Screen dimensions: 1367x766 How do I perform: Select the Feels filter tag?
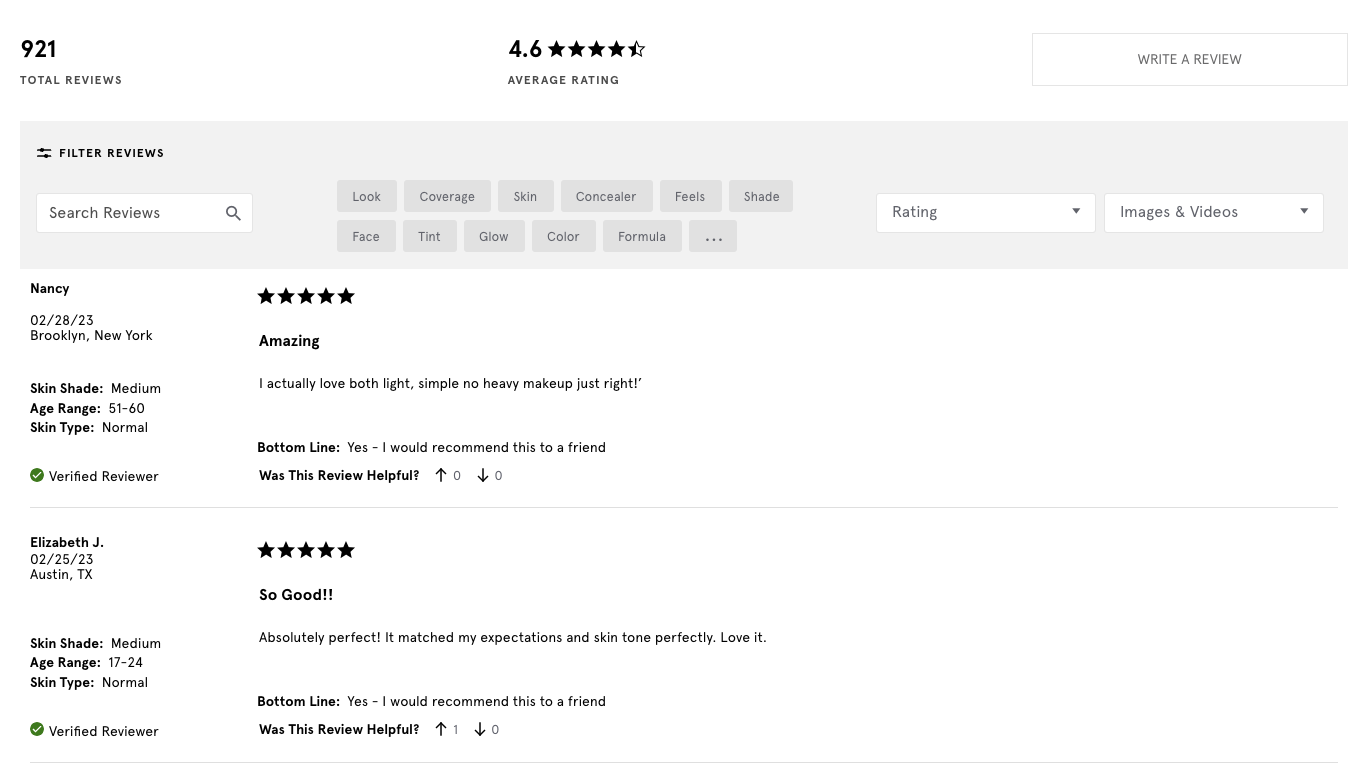[x=690, y=197]
